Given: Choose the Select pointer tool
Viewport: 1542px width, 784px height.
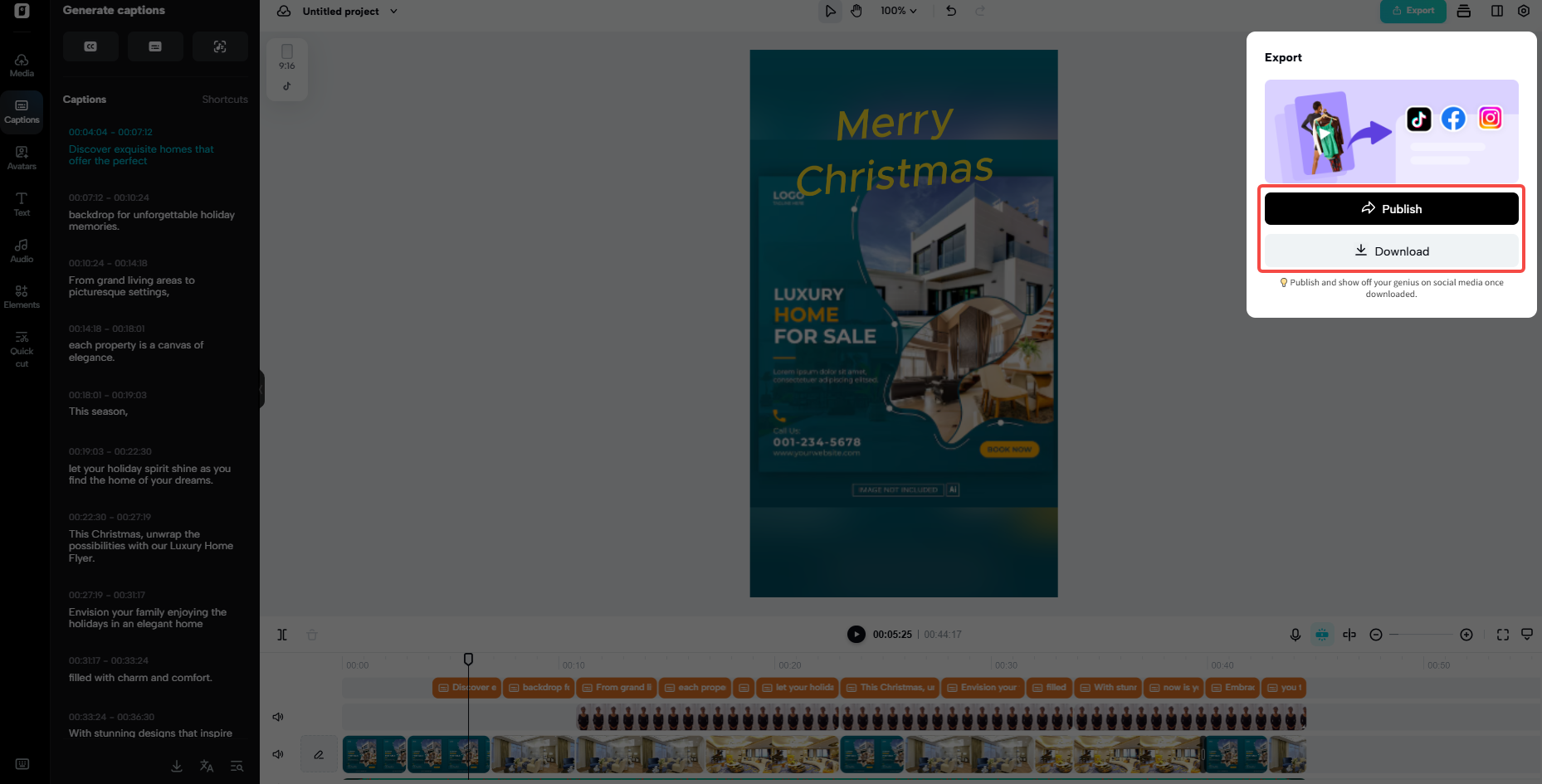Looking at the screenshot, I should pyautogui.click(x=830, y=11).
